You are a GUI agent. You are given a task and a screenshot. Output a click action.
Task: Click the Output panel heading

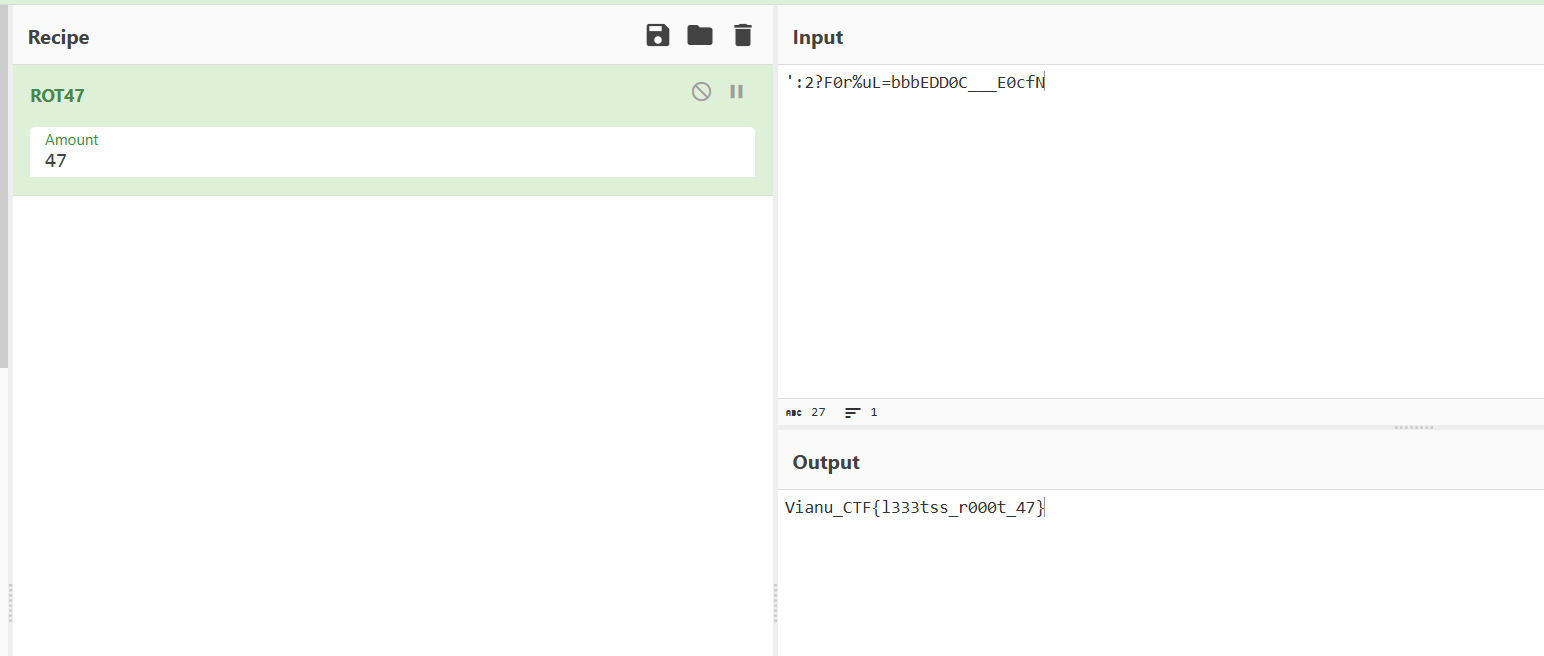click(826, 462)
